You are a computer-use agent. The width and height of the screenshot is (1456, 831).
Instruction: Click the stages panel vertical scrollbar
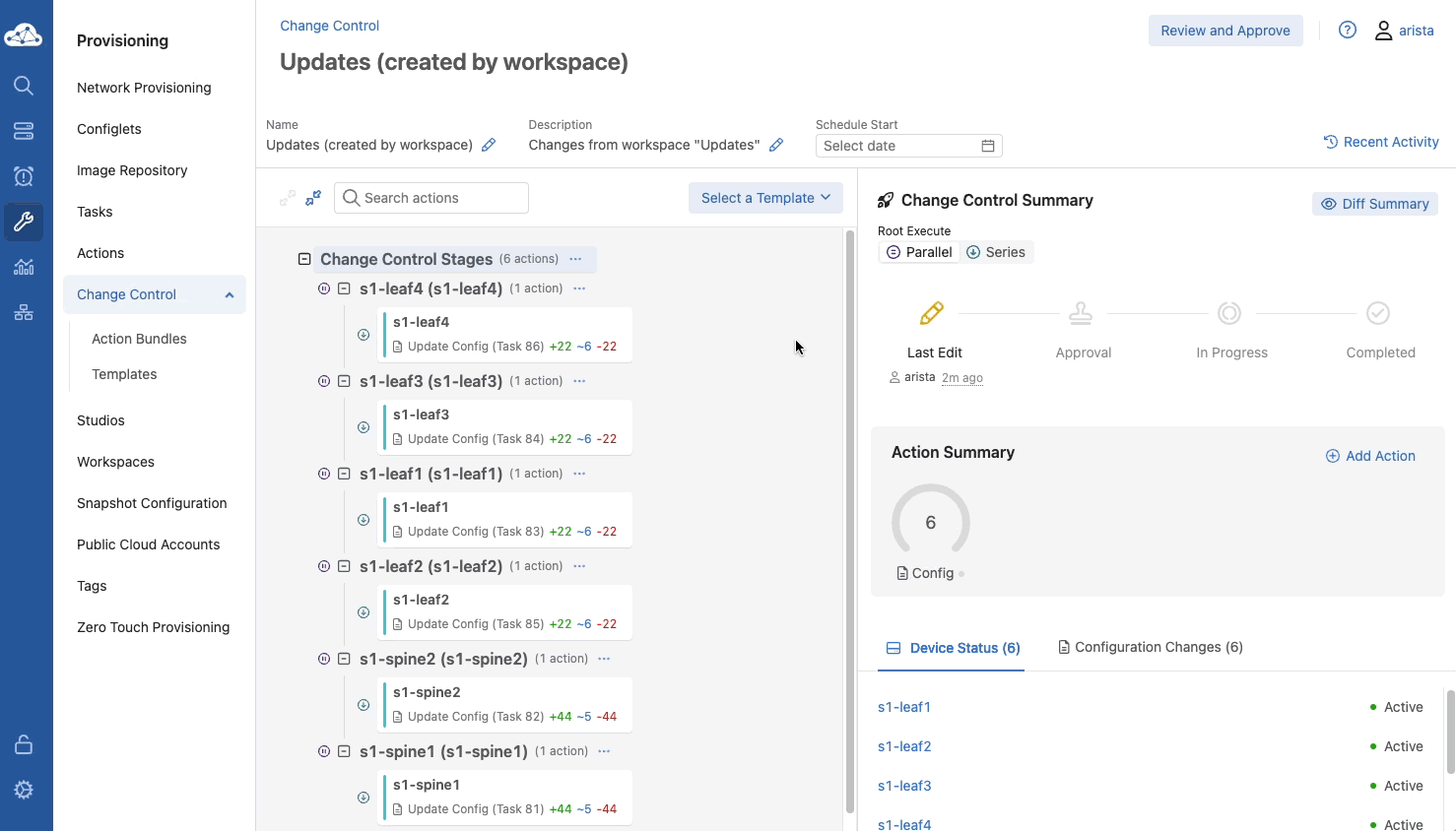pyautogui.click(x=850, y=520)
